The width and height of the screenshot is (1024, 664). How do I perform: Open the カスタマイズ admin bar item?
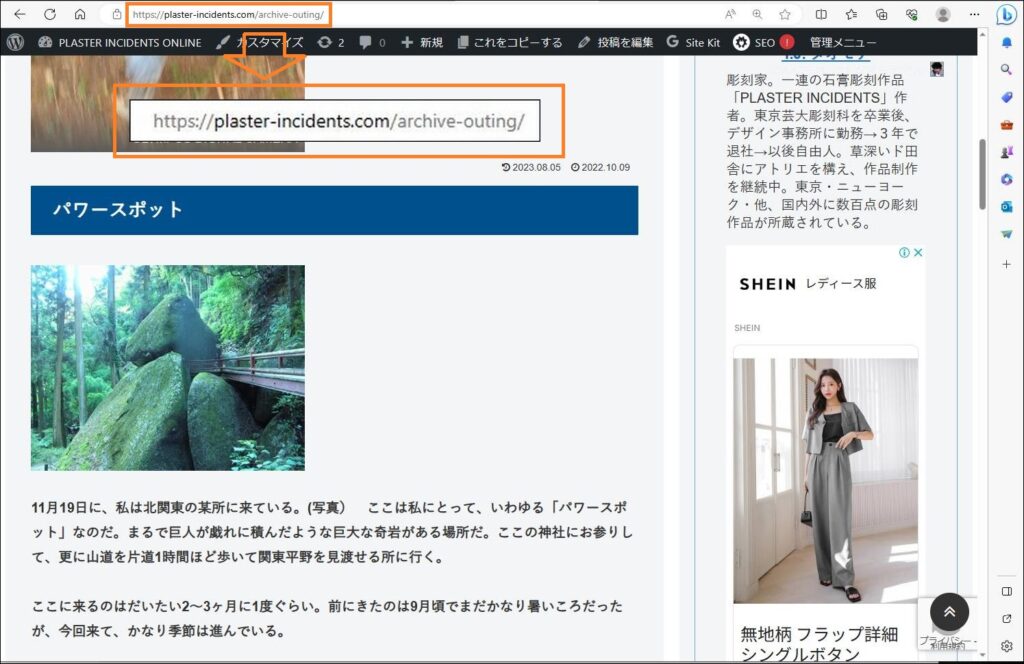pos(260,42)
